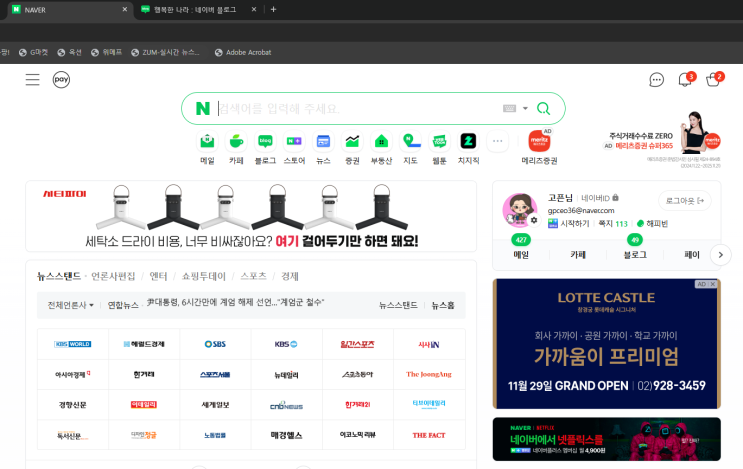Open the Naver Talk chat bubble icon
743x469 pixels.
pyautogui.click(x=656, y=80)
